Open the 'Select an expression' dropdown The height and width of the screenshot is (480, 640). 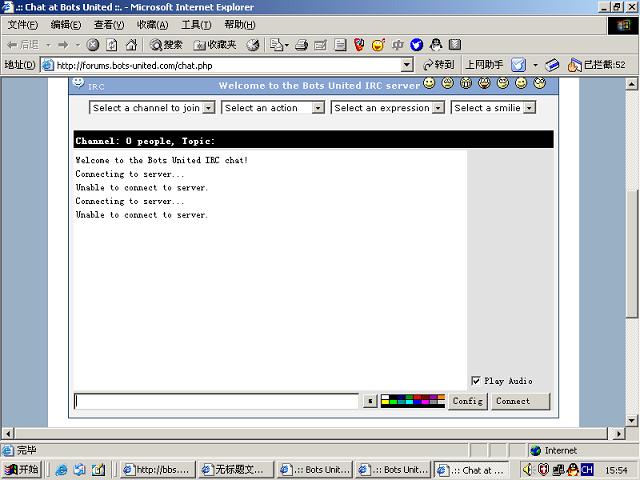[438, 108]
